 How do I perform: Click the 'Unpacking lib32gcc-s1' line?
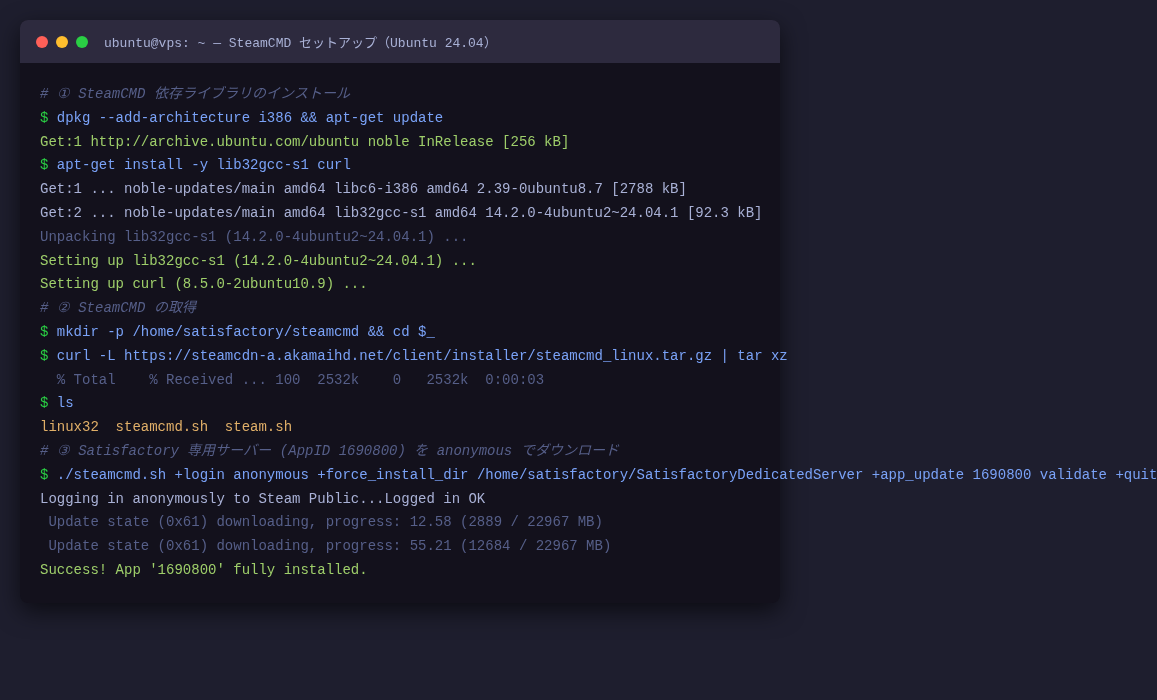coord(254,237)
